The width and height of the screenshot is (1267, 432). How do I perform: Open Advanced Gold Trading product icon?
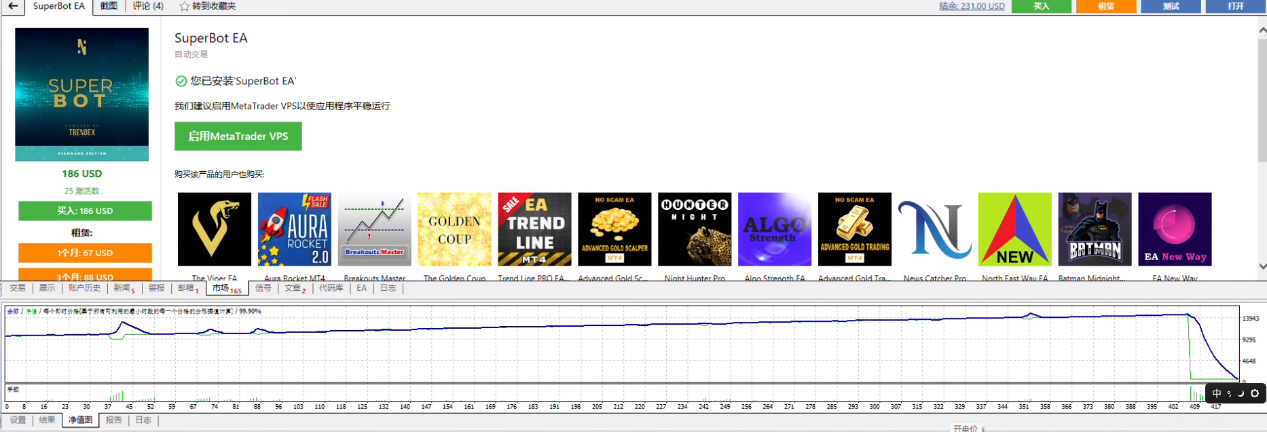[x=855, y=229]
